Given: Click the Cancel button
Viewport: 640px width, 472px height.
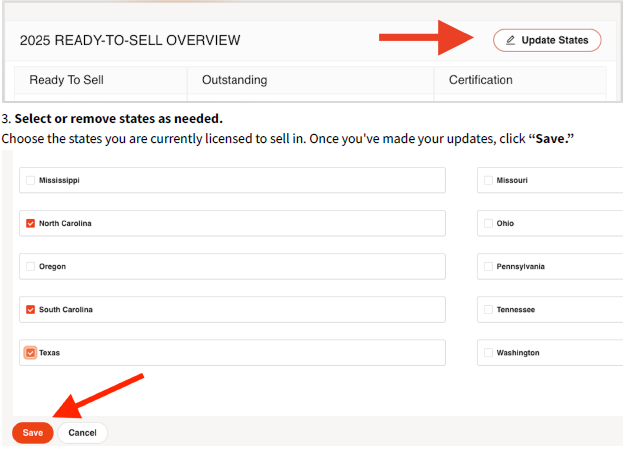Looking at the screenshot, I should coord(82,433).
